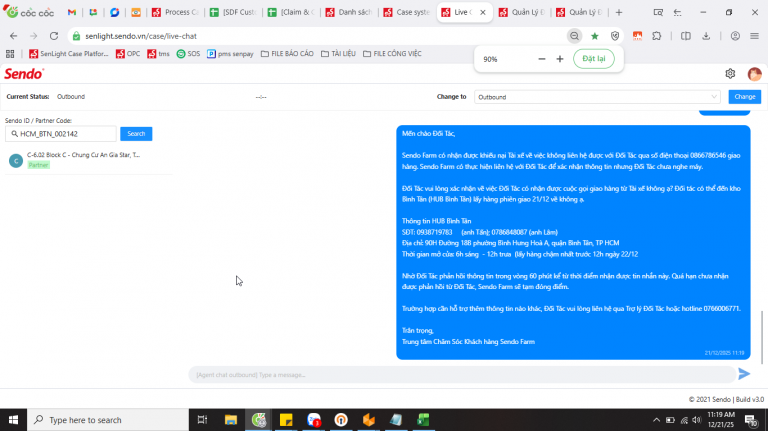Open the Change to status dropdown
This screenshot has height=431, width=768.
(x=597, y=97)
